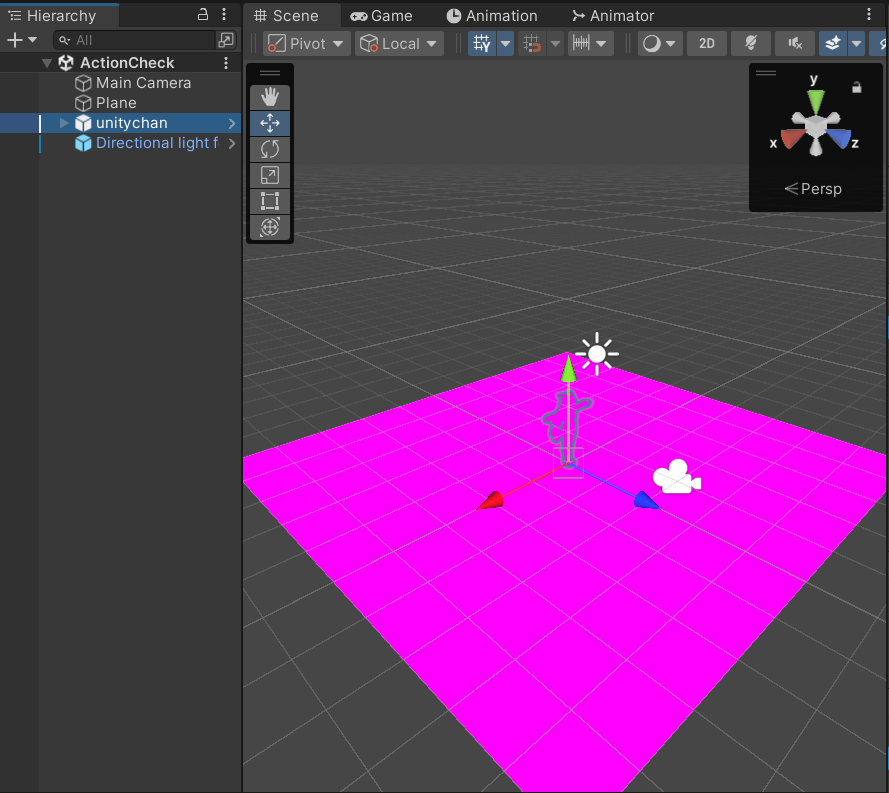Open the ActionCheck scene options menu
The image size is (889, 793).
point(226,63)
